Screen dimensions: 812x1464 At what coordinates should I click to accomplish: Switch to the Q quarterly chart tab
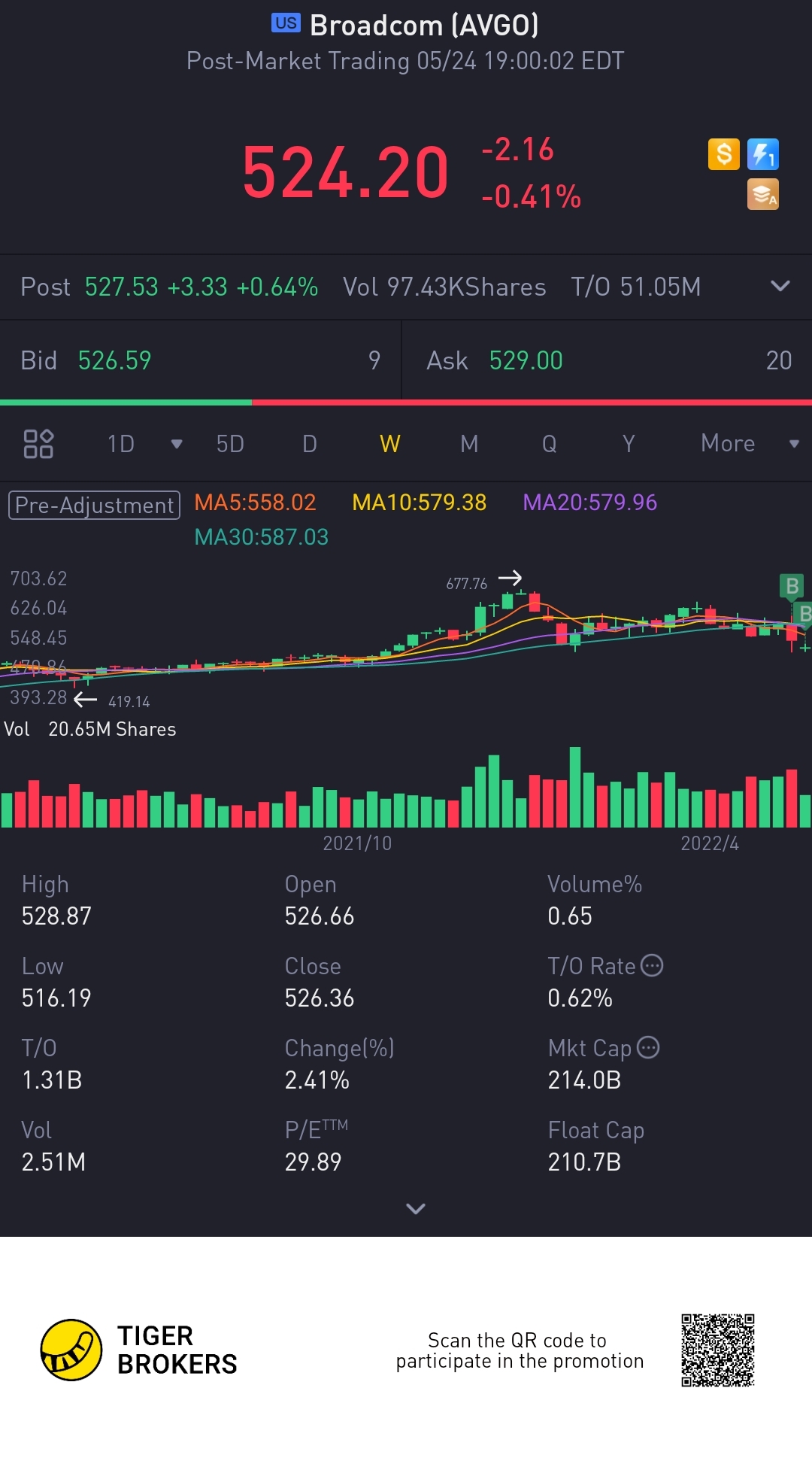[x=550, y=444]
